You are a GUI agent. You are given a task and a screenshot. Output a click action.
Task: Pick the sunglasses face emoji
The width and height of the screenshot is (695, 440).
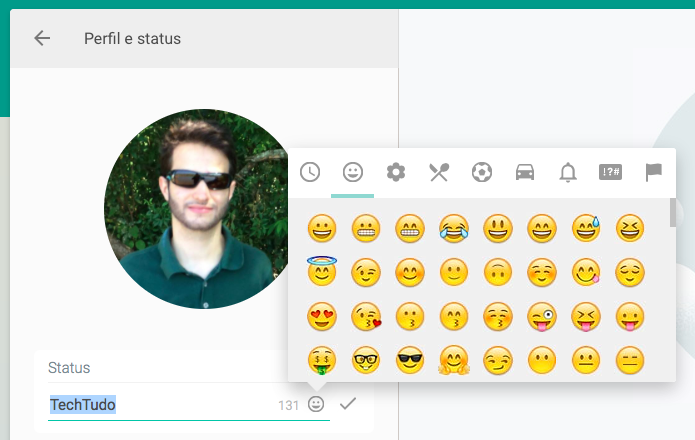pyautogui.click(x=410, y=360)
